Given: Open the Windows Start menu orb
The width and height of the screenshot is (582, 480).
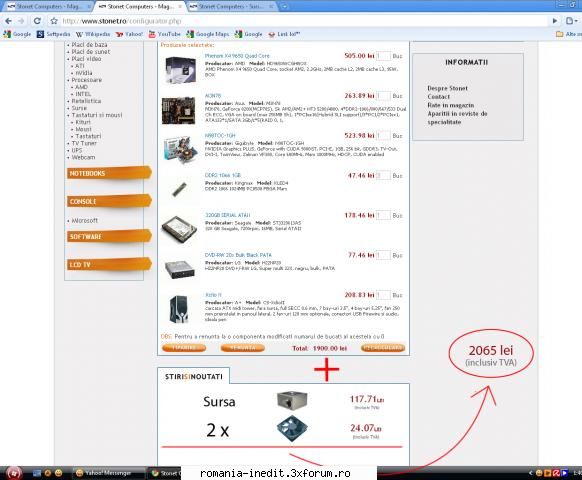Looking at the screenshot, I should [14, 473].
